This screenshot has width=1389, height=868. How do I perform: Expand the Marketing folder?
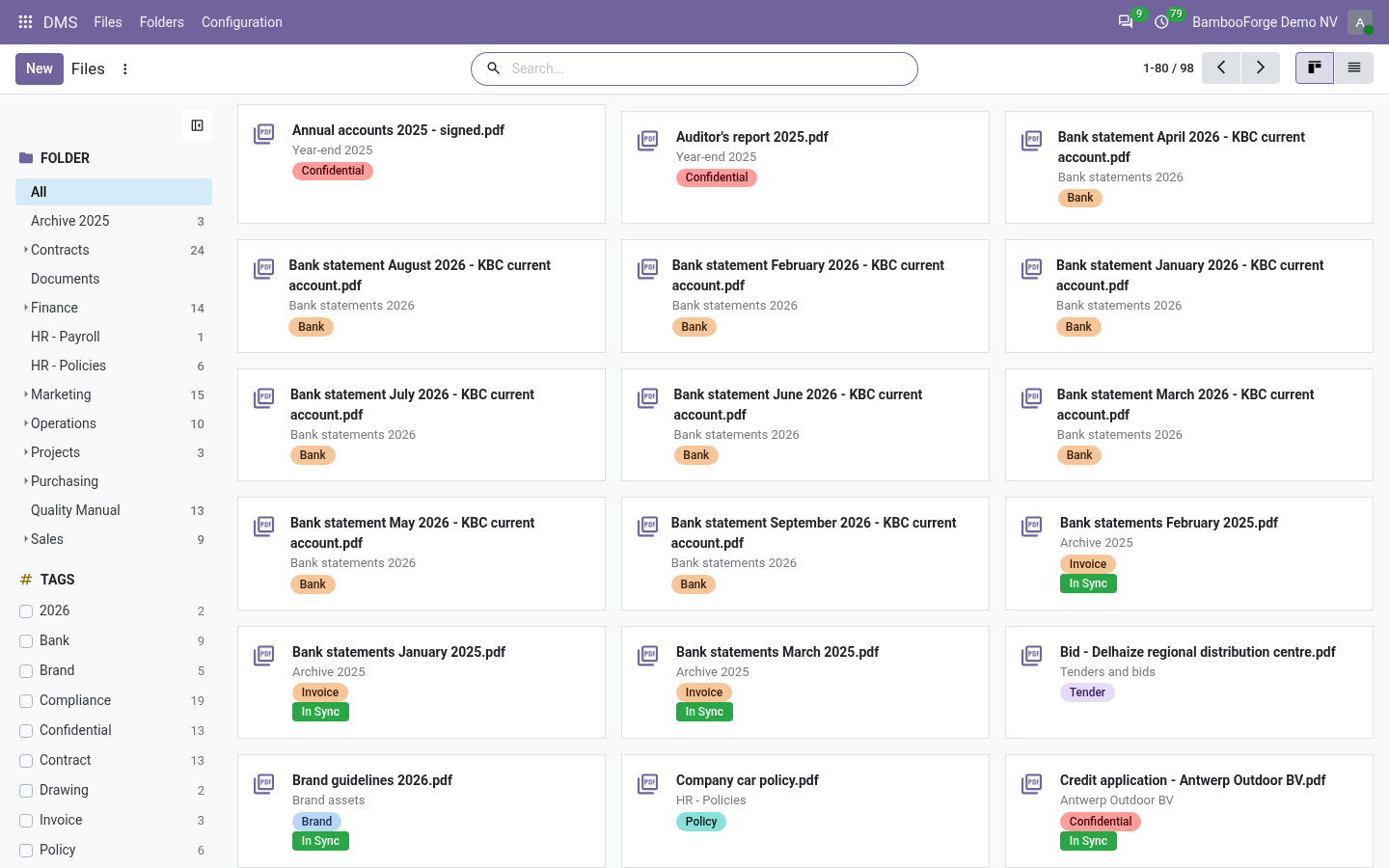(25, 394)
